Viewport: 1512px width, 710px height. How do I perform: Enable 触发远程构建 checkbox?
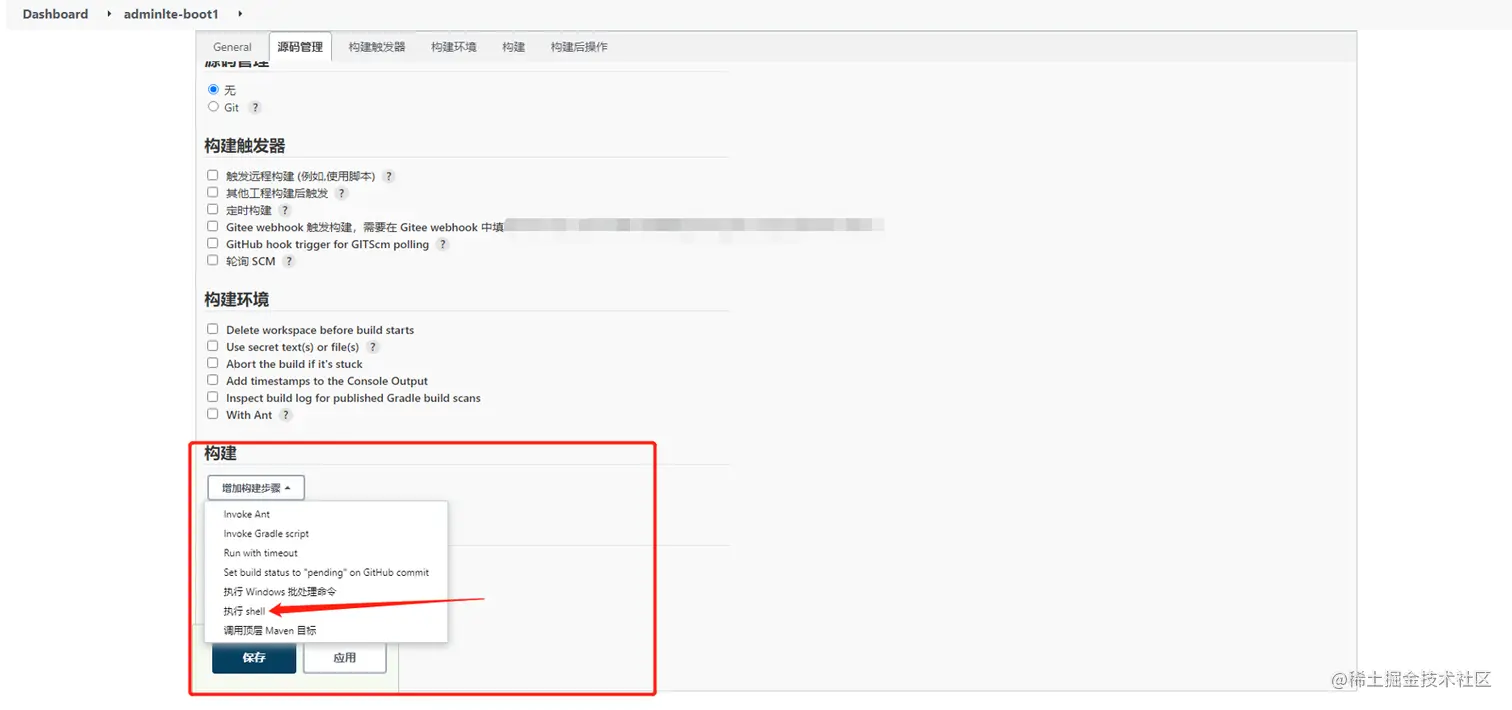pos(213,175)
